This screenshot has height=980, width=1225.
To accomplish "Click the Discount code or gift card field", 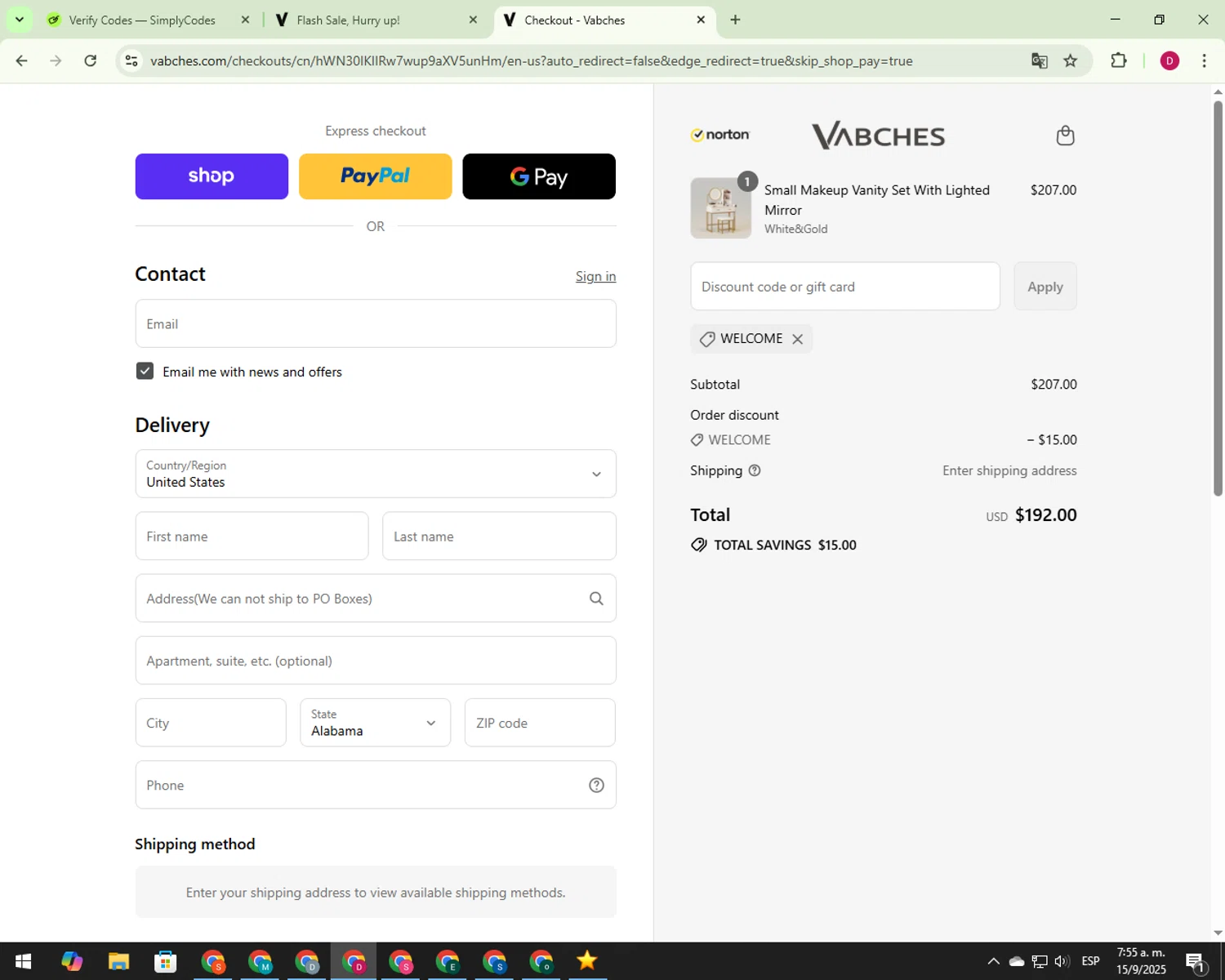I will click(x=845, y=287).
